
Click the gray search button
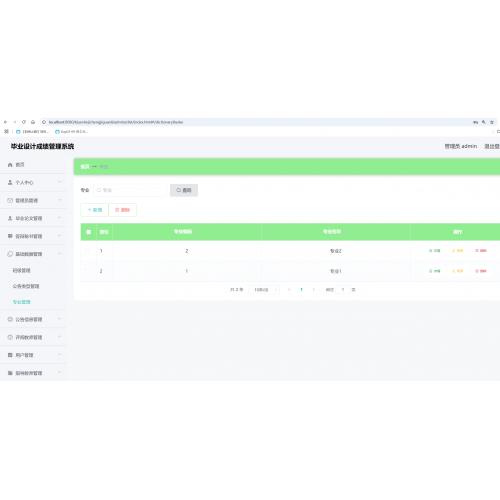[x=184, y=190]
